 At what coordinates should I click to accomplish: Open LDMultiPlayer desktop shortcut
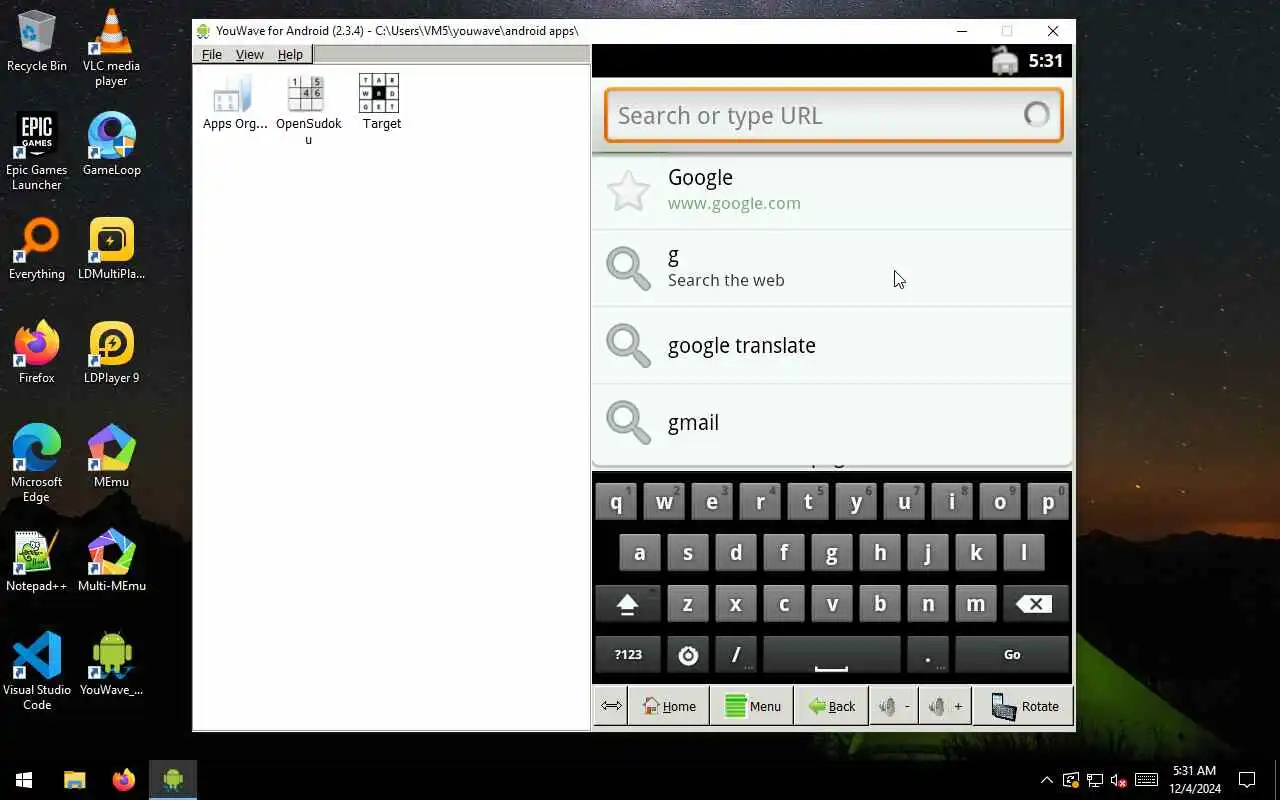coord(111,249)
